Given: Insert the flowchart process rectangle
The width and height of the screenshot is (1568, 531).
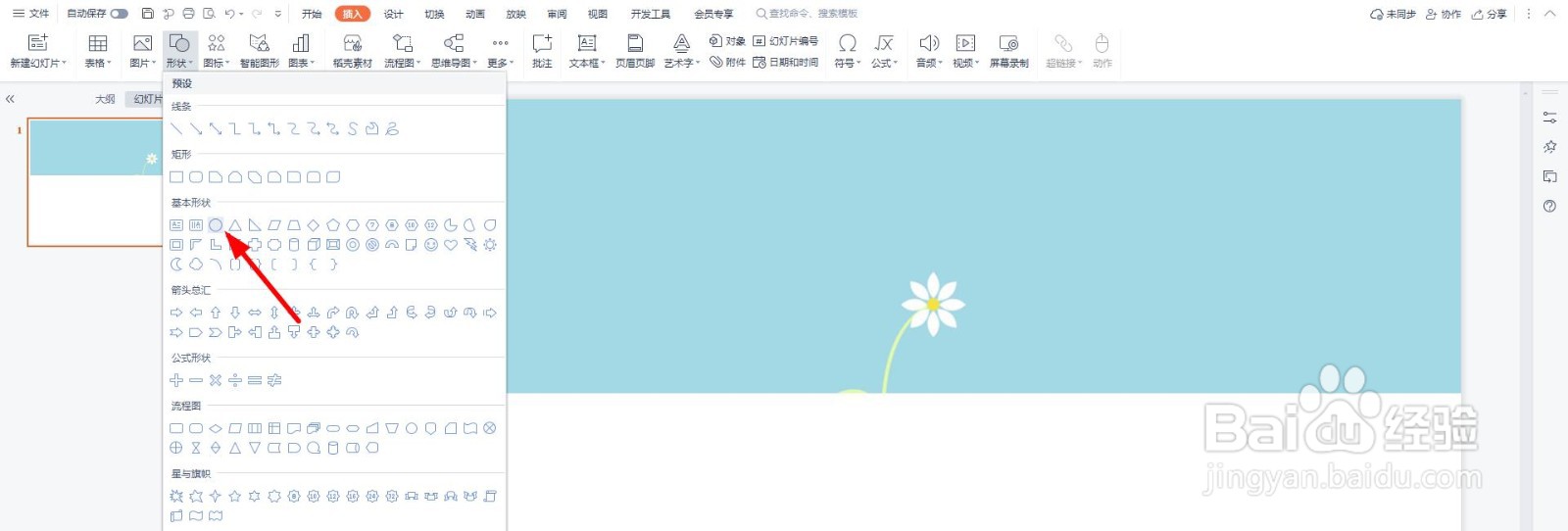Looking at the screenshot, I should tap(176, 428).
